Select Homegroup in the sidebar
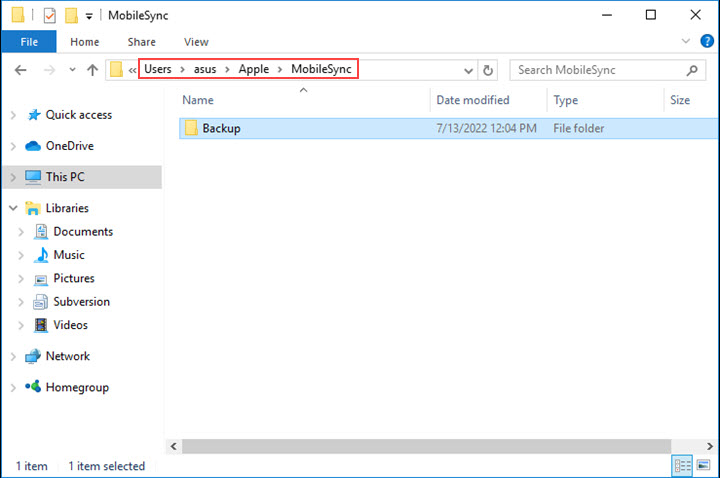 (77, 387)
